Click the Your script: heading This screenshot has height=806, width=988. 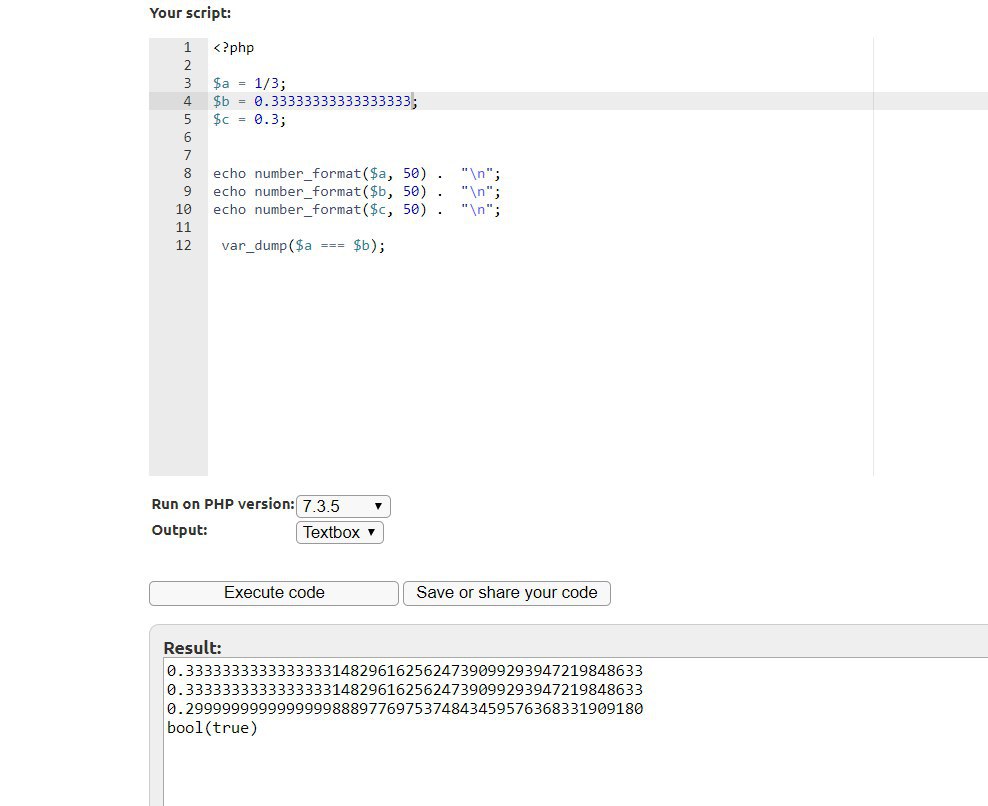coord(190,13)
